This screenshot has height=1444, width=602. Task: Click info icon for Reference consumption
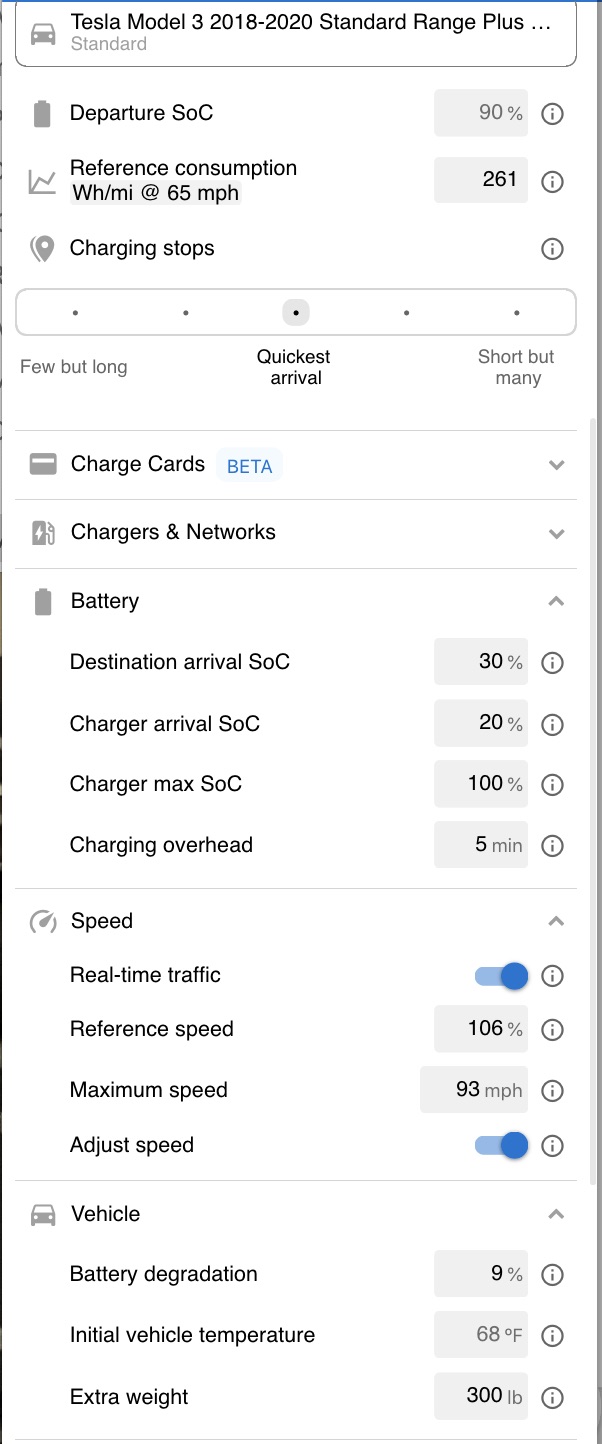point(552,182)
